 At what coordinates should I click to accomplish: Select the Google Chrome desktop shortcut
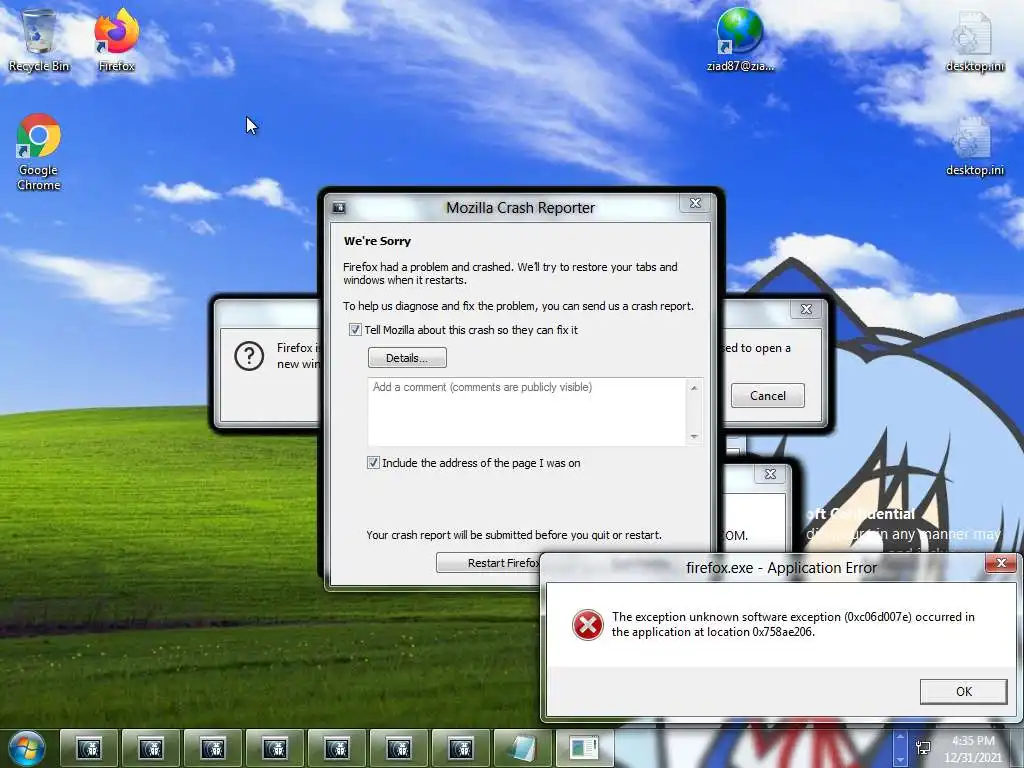coord(39,152)
